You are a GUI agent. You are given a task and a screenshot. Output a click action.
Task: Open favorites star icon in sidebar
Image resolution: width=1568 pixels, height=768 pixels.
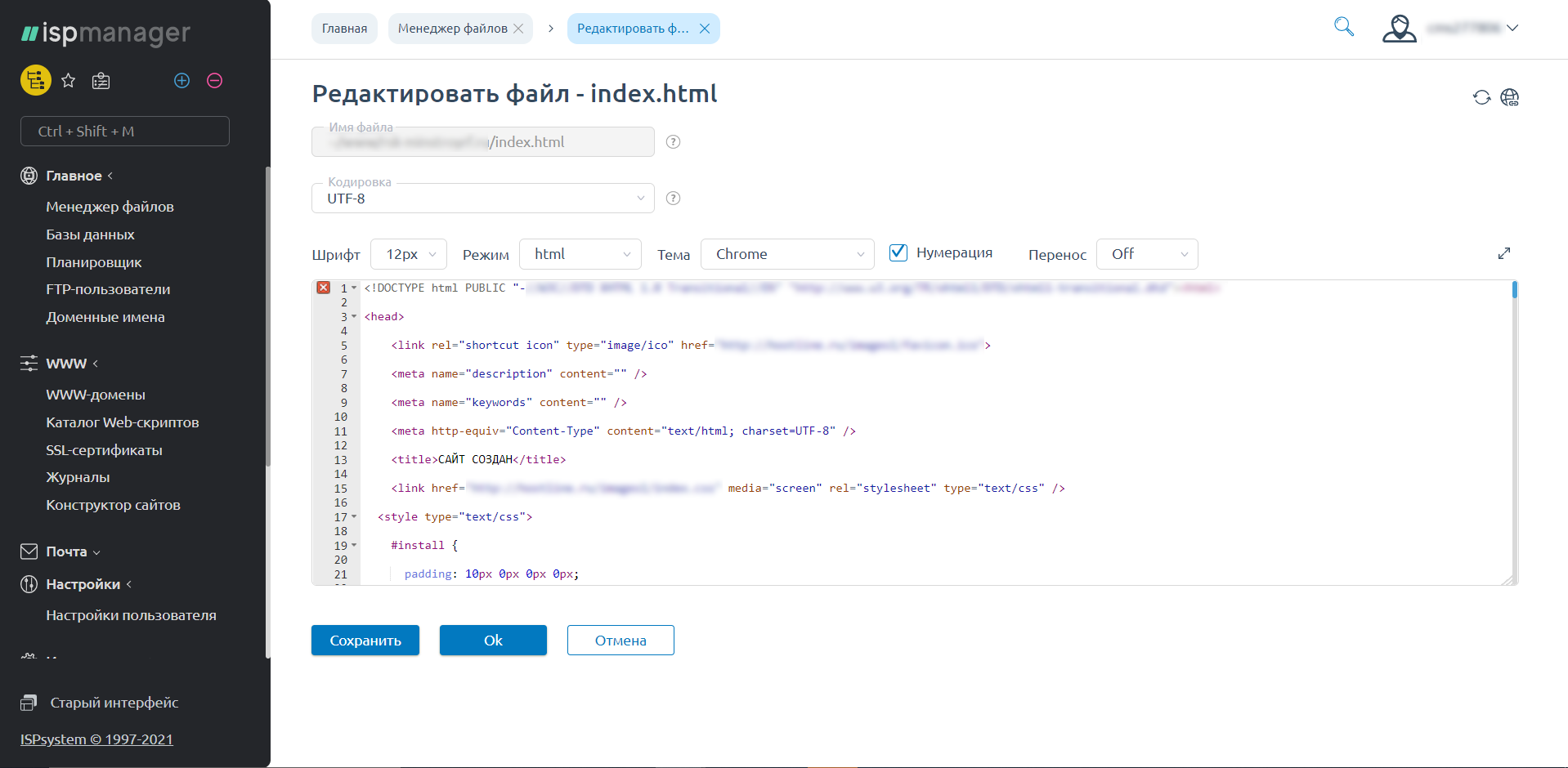point(69,80)
